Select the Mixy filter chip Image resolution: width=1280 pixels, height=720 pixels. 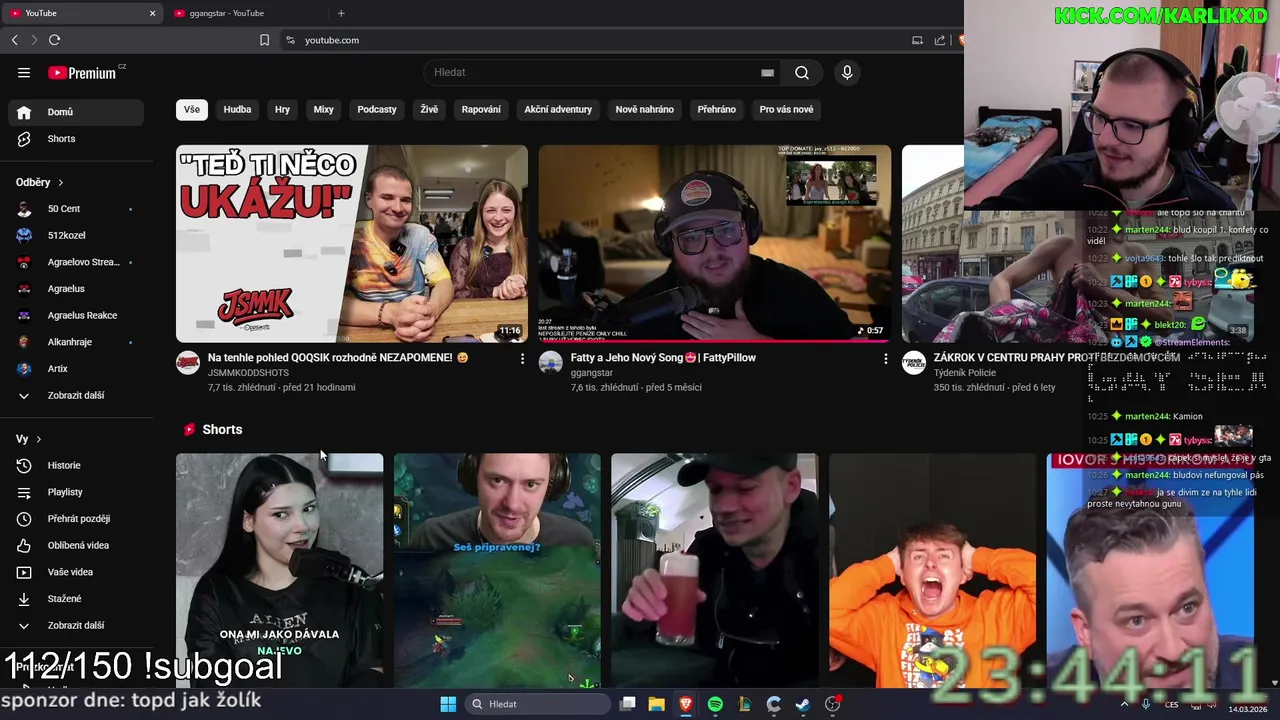(x=323, y=109)
